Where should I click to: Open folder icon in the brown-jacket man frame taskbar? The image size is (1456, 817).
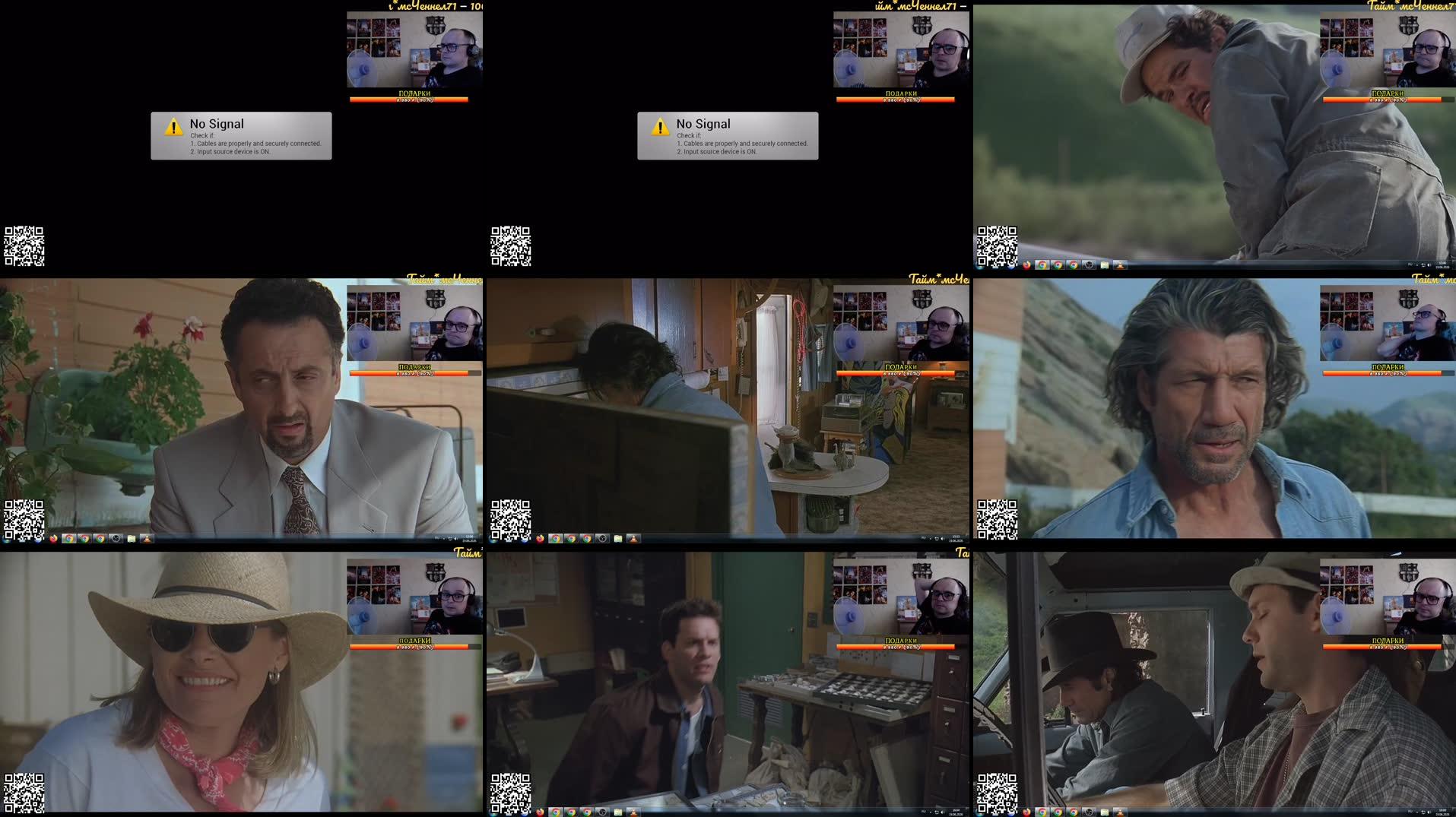click(x=618, y=812)
